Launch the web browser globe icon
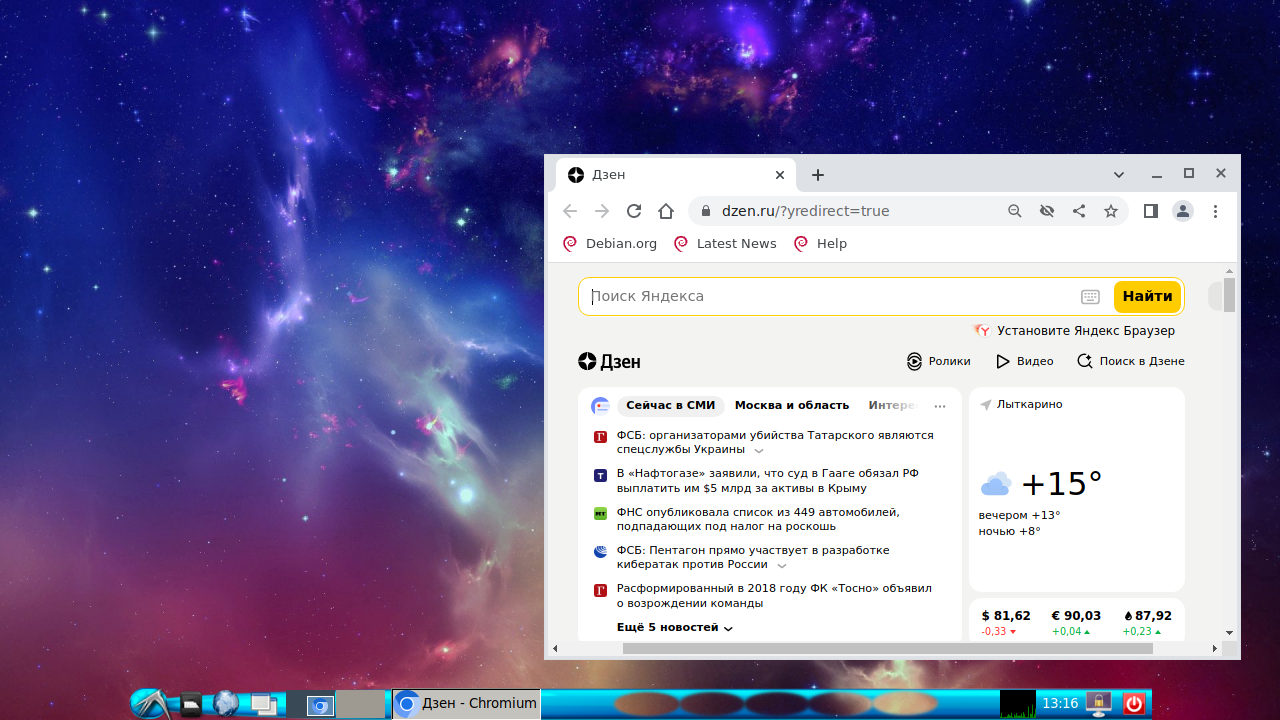 (x=226, y=704)
